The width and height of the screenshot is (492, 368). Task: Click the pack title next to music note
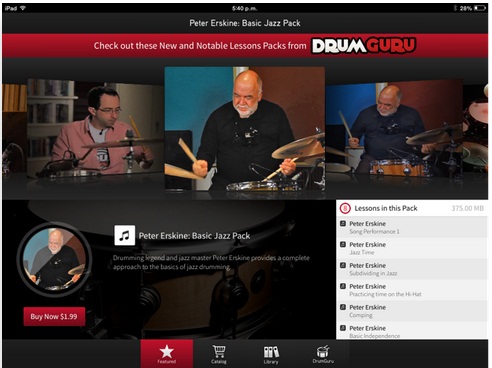point(194,236)
